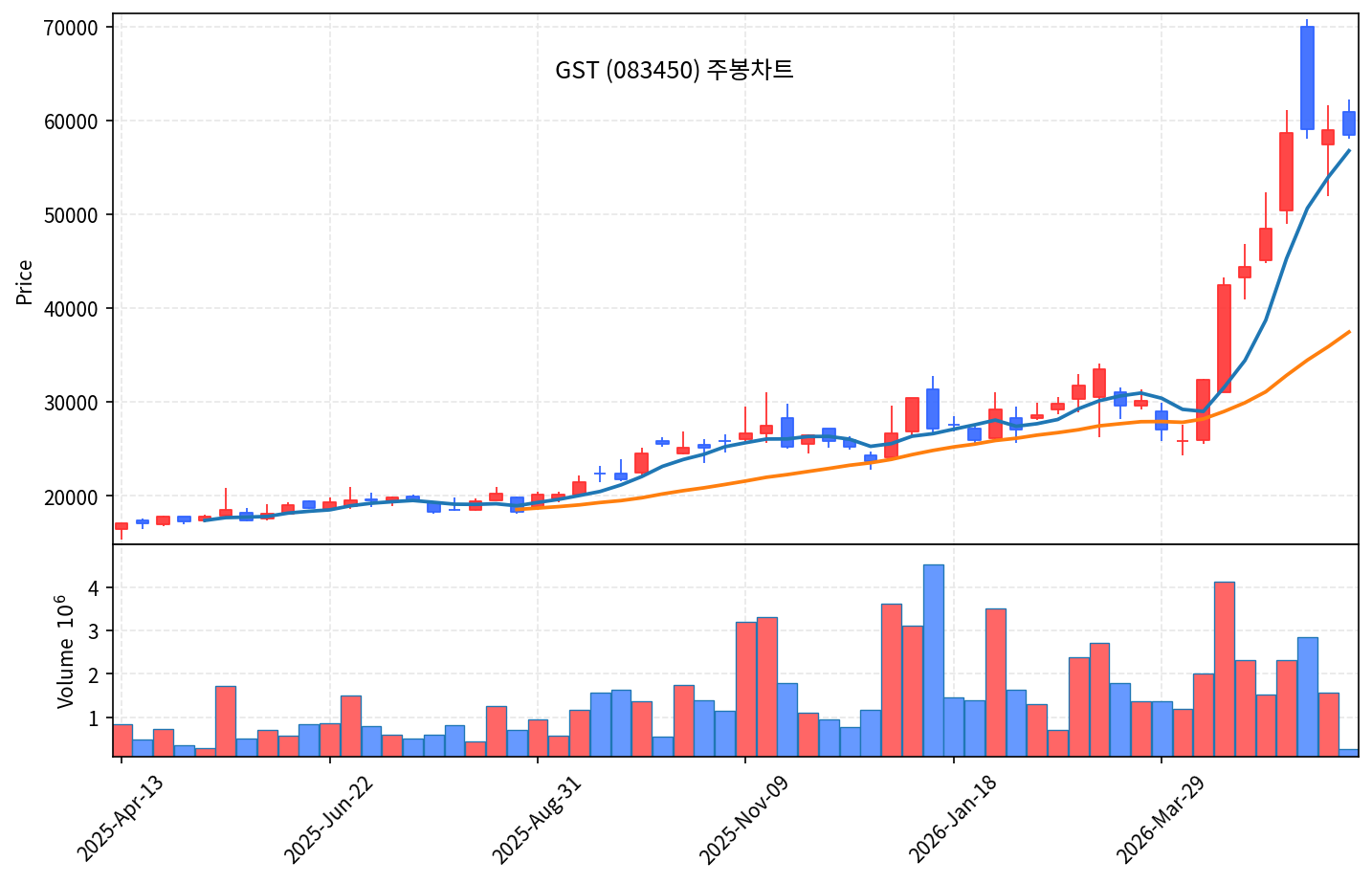Click volume tick label 3
The image size is (1372, 883).
94,631
